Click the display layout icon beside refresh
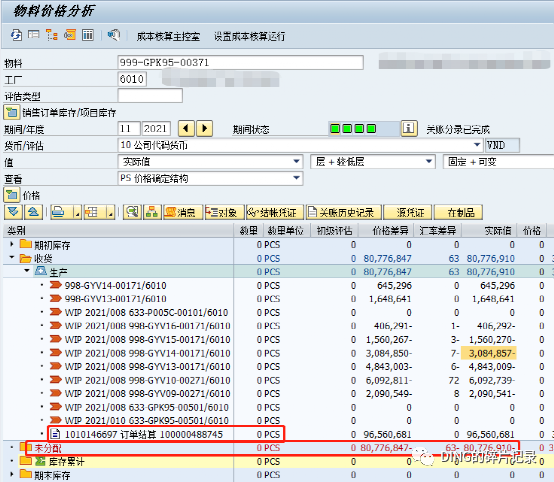The height and width of the screenshot is (482, 554). click(x=34, y=35)
